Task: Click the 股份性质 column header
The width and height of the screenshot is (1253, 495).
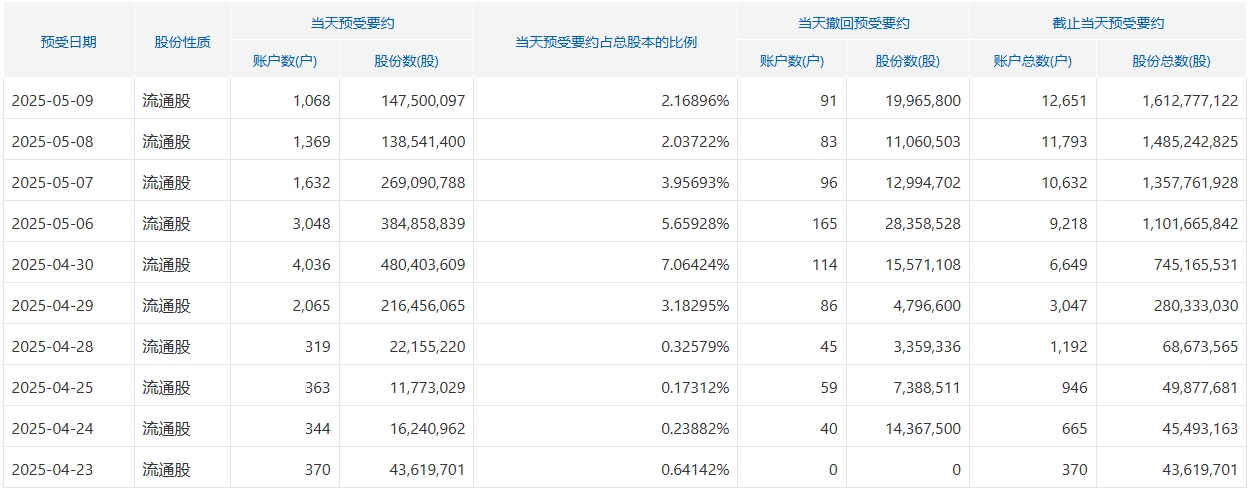Action: click(x=183, y=43)
